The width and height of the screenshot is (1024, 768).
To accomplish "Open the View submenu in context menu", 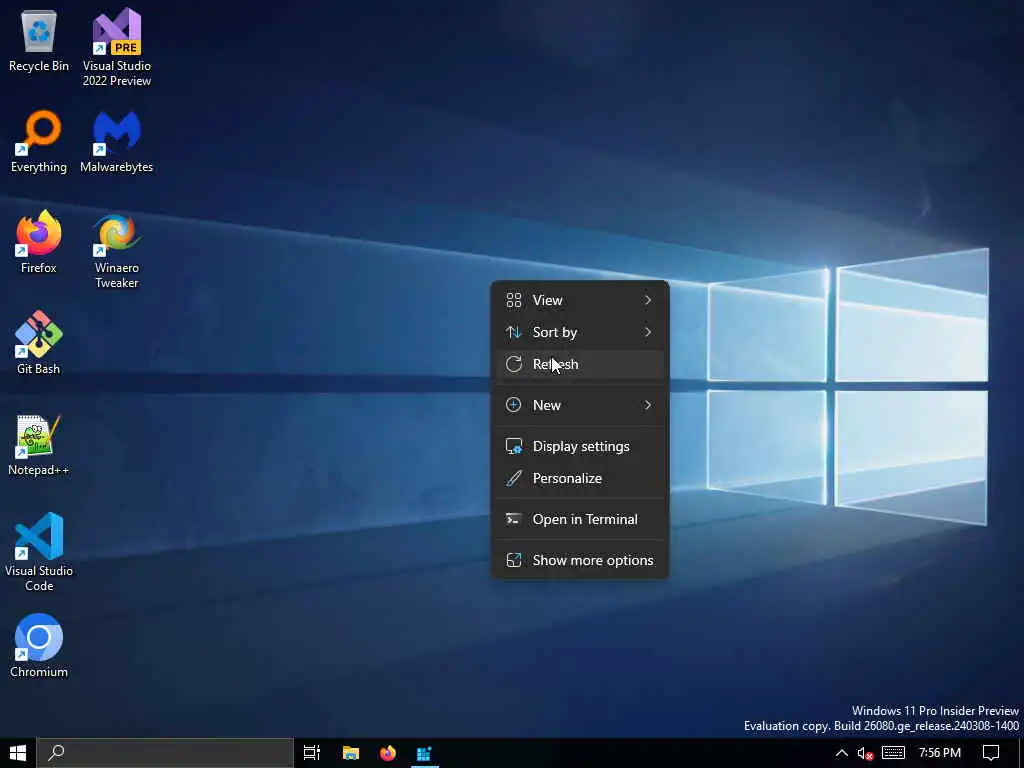I will [x=580, y=300].
